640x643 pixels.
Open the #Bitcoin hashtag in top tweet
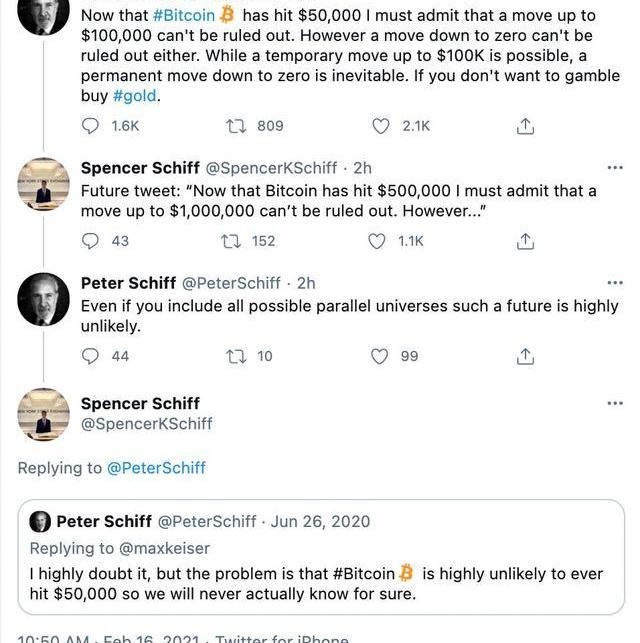[x=184, y=16]
